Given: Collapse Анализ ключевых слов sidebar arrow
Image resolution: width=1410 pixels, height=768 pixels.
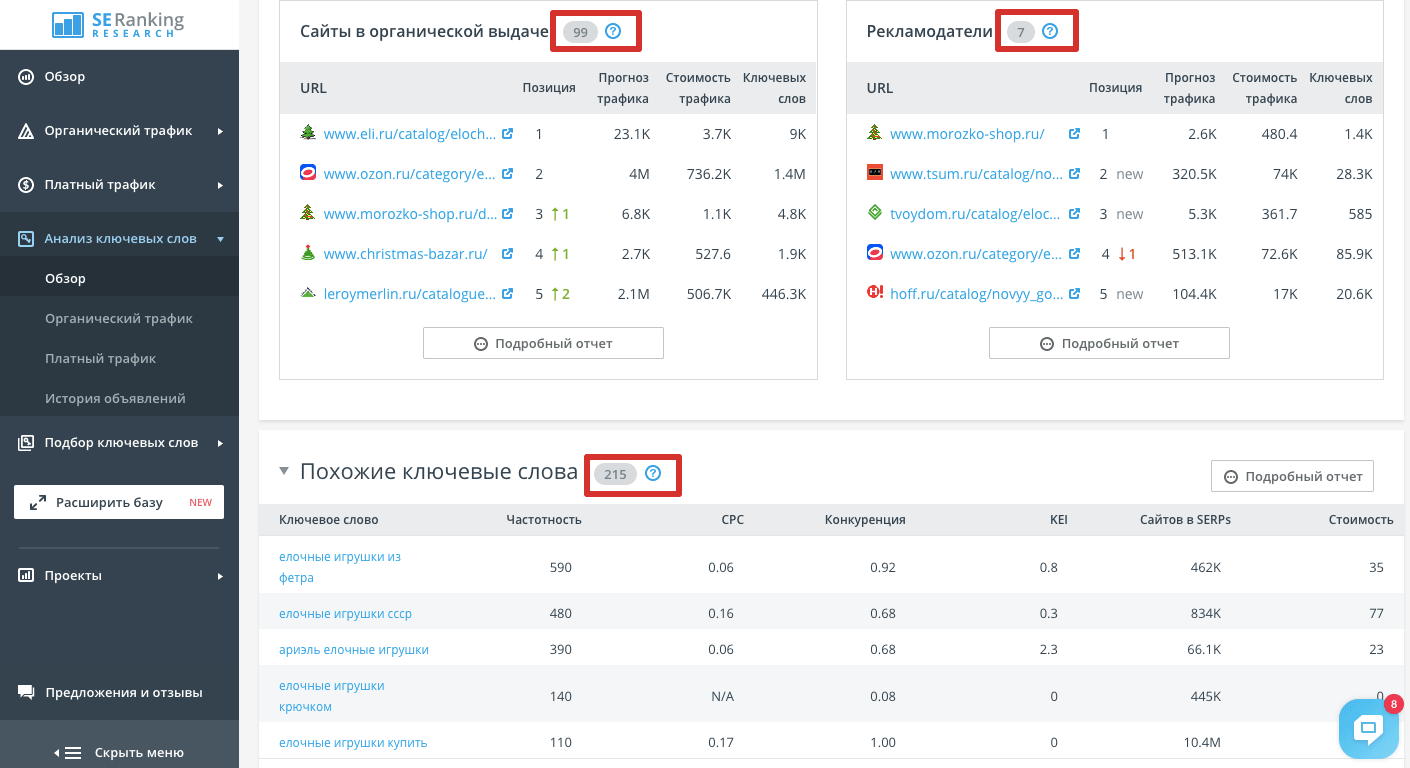Looking at the screenshot, I should pyautogui.click(x=220, y=239).
